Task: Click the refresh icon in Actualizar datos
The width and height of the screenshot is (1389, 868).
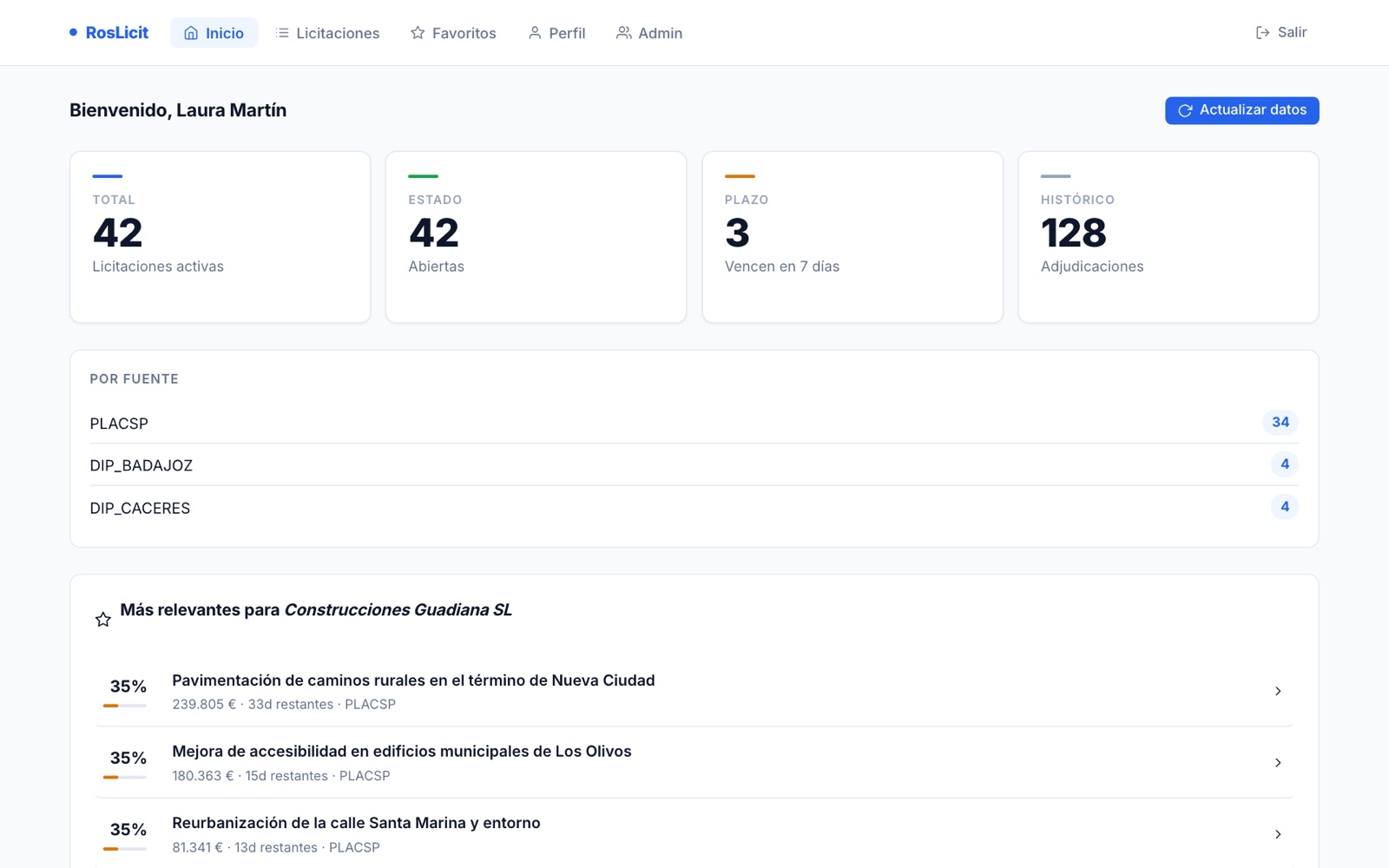Action: click(1185, 110)
